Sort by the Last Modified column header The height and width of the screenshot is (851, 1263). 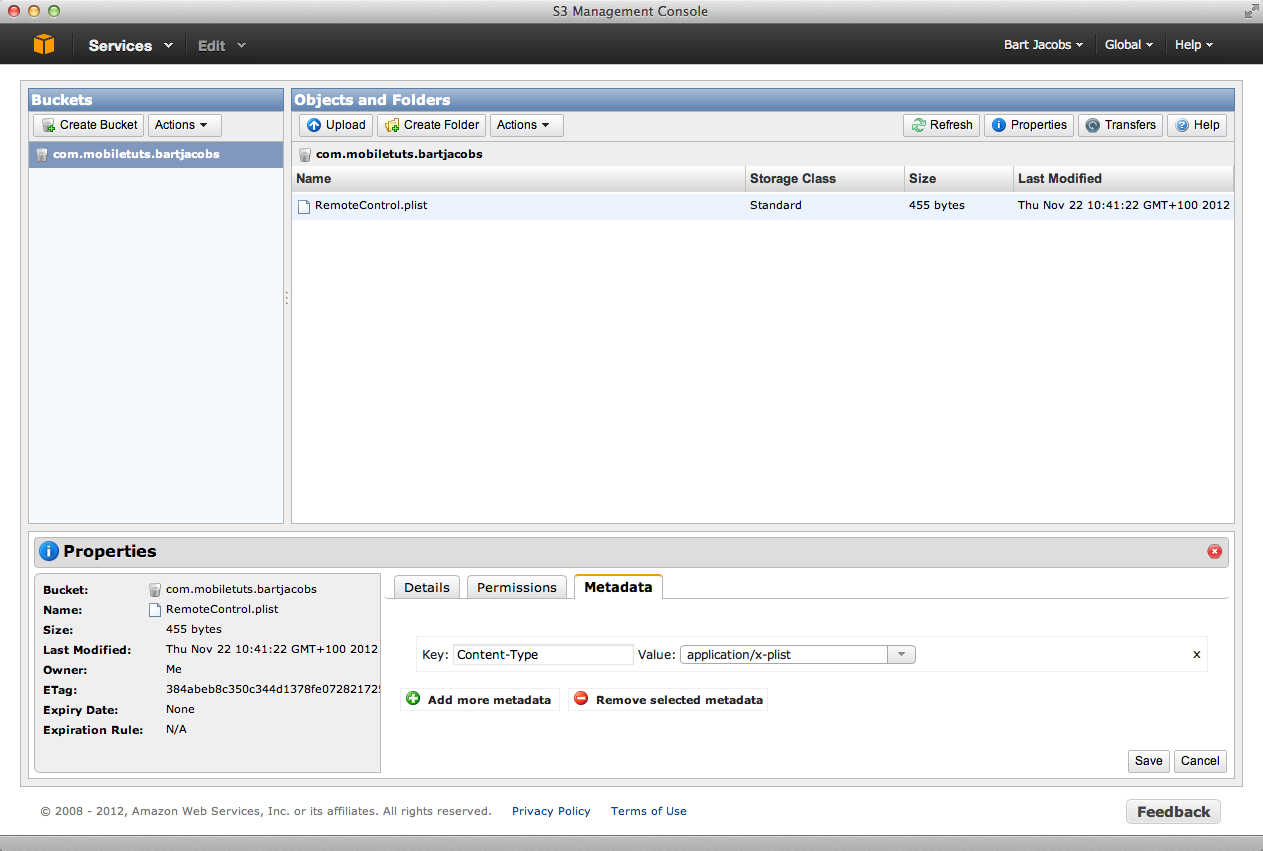point(1124,178)
